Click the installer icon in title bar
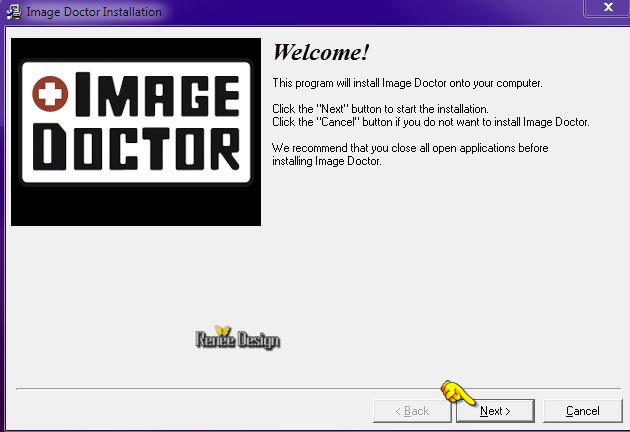Viewport: 630px width, 432px height. (x=14, y=12)
